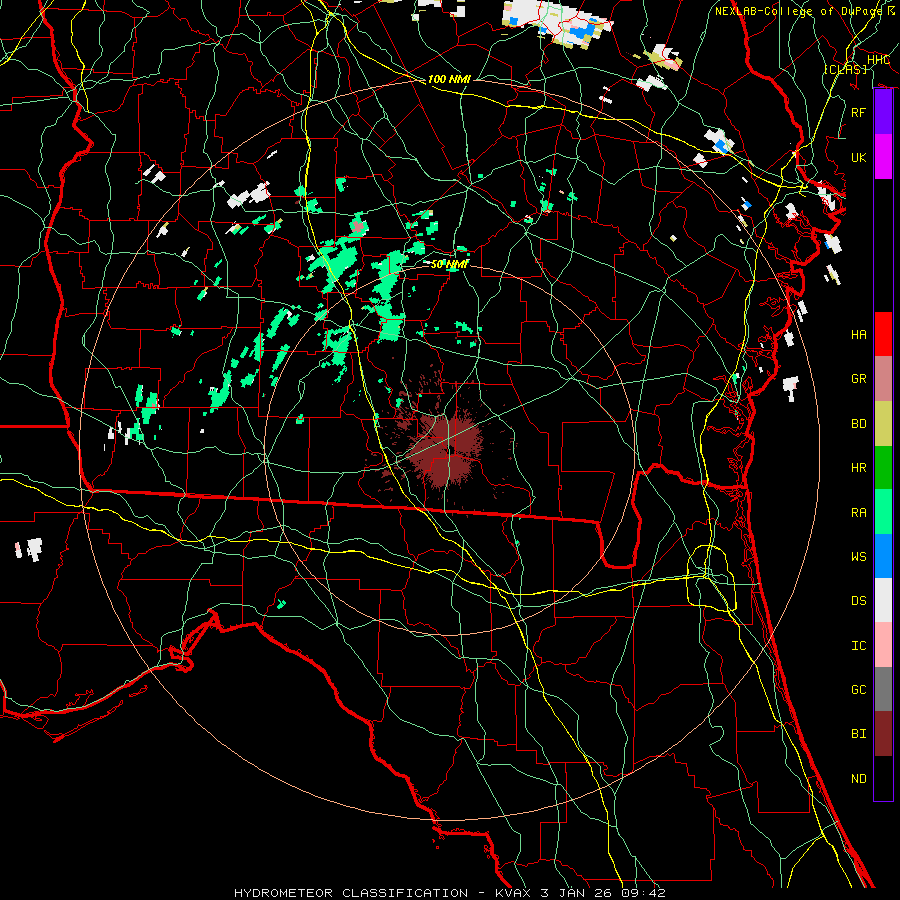The width and height of the screenshot is (900, 900).
Task: Click the 50 NMI range ring label
Action: tap(449, 264)
